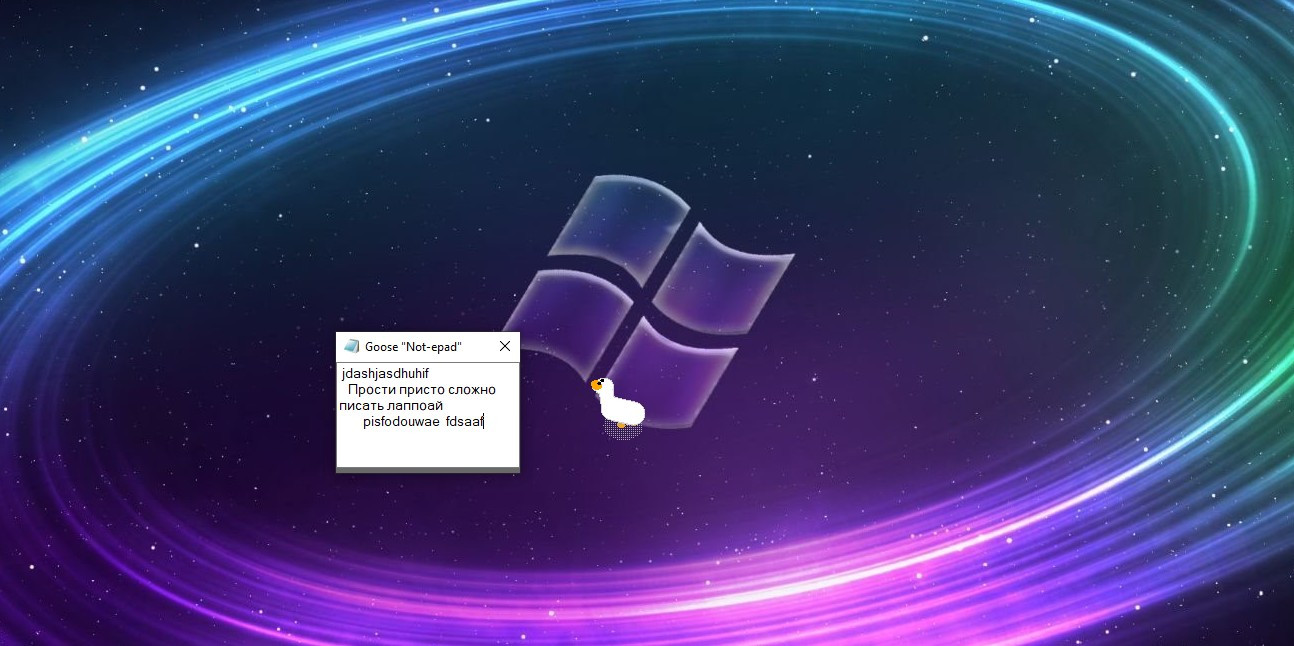Screen dimensions: 1294x646
Task: Click the word "fdsaaf" in the last line
Action: tap(464, 422)
